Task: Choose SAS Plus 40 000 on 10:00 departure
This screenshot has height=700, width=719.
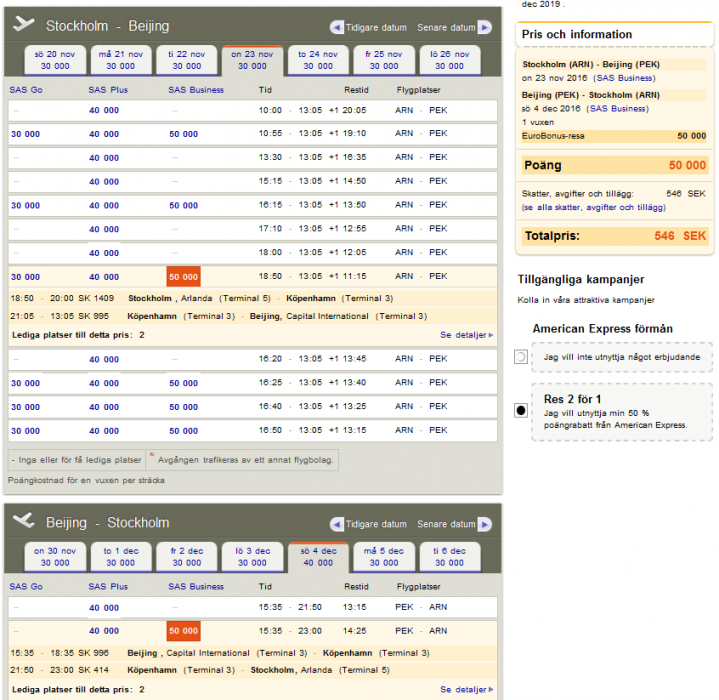Action: pos(103,110)
